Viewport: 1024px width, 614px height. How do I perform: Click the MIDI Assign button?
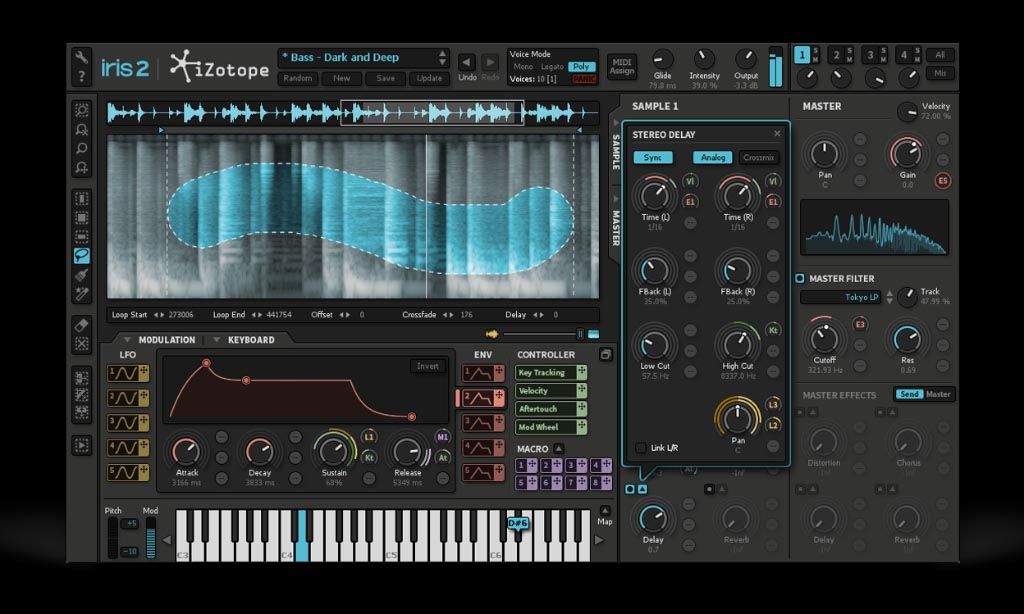[622, 67]
